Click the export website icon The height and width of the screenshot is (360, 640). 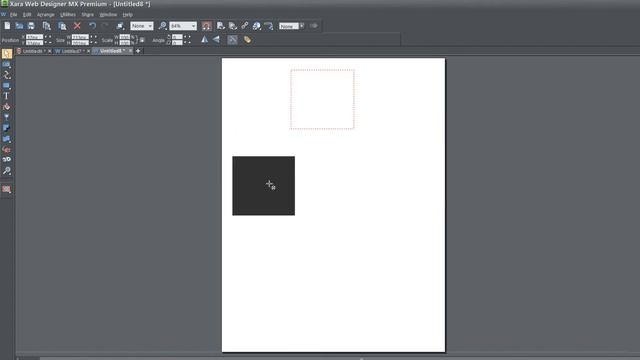point(233,26)
